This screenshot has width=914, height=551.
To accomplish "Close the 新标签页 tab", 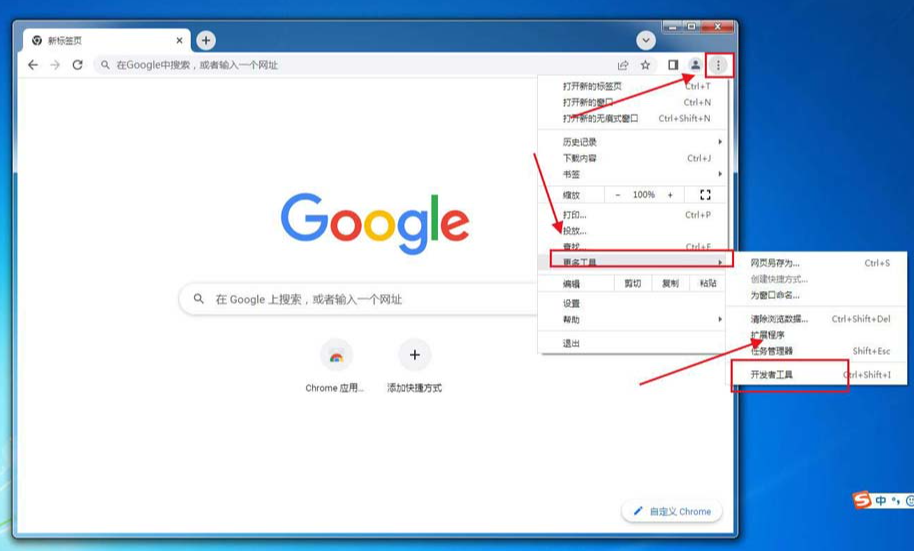I will click(180, 40).
